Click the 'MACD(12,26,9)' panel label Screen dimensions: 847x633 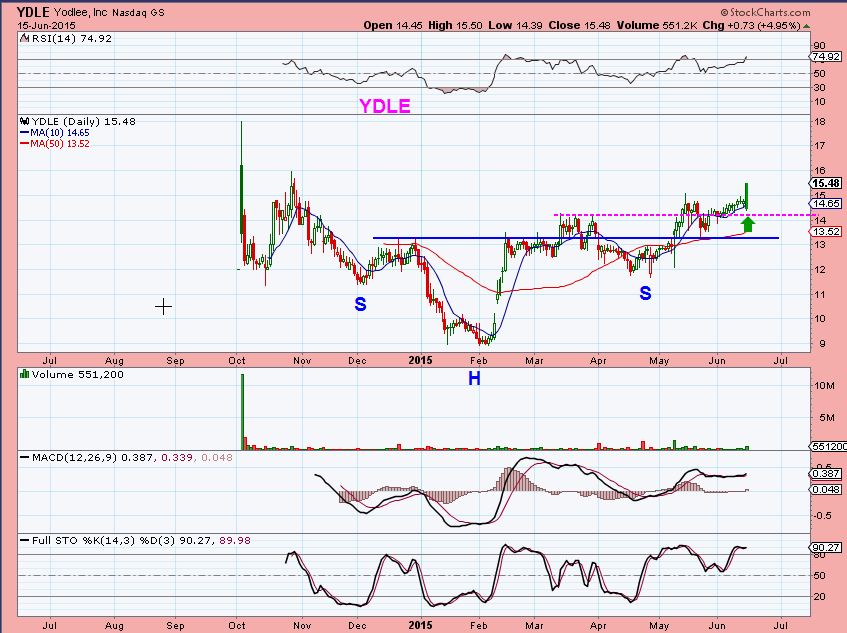point(75,457)
